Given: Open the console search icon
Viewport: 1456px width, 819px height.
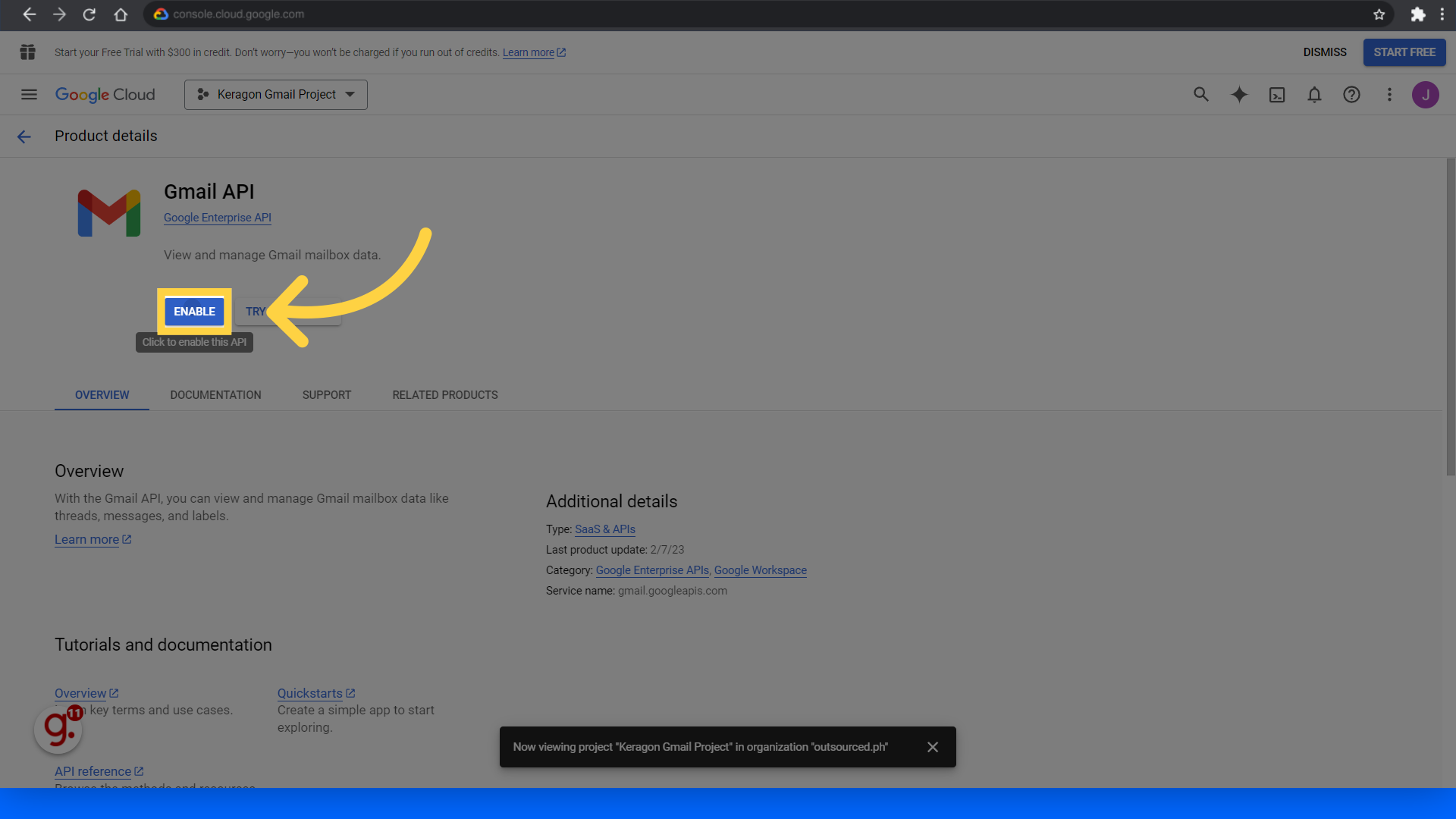Looking at the screenshot, I should (1201, 95).
